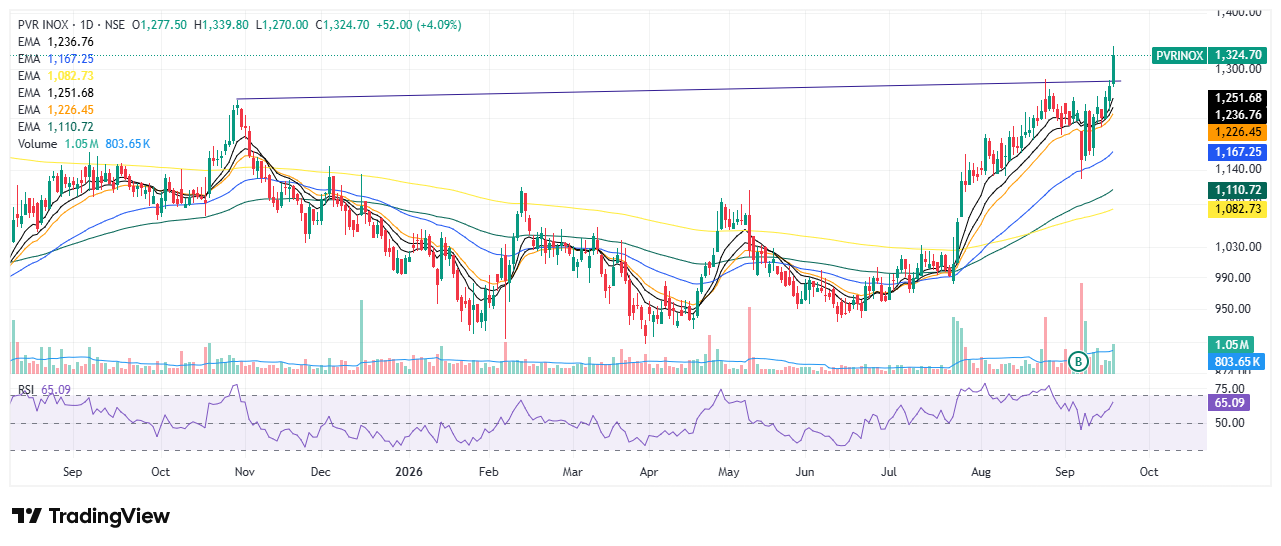Image resolution: width=1281 pixels, height=546 pixels.
Task: Click the circled B event marker
Action: point(1078,361)
